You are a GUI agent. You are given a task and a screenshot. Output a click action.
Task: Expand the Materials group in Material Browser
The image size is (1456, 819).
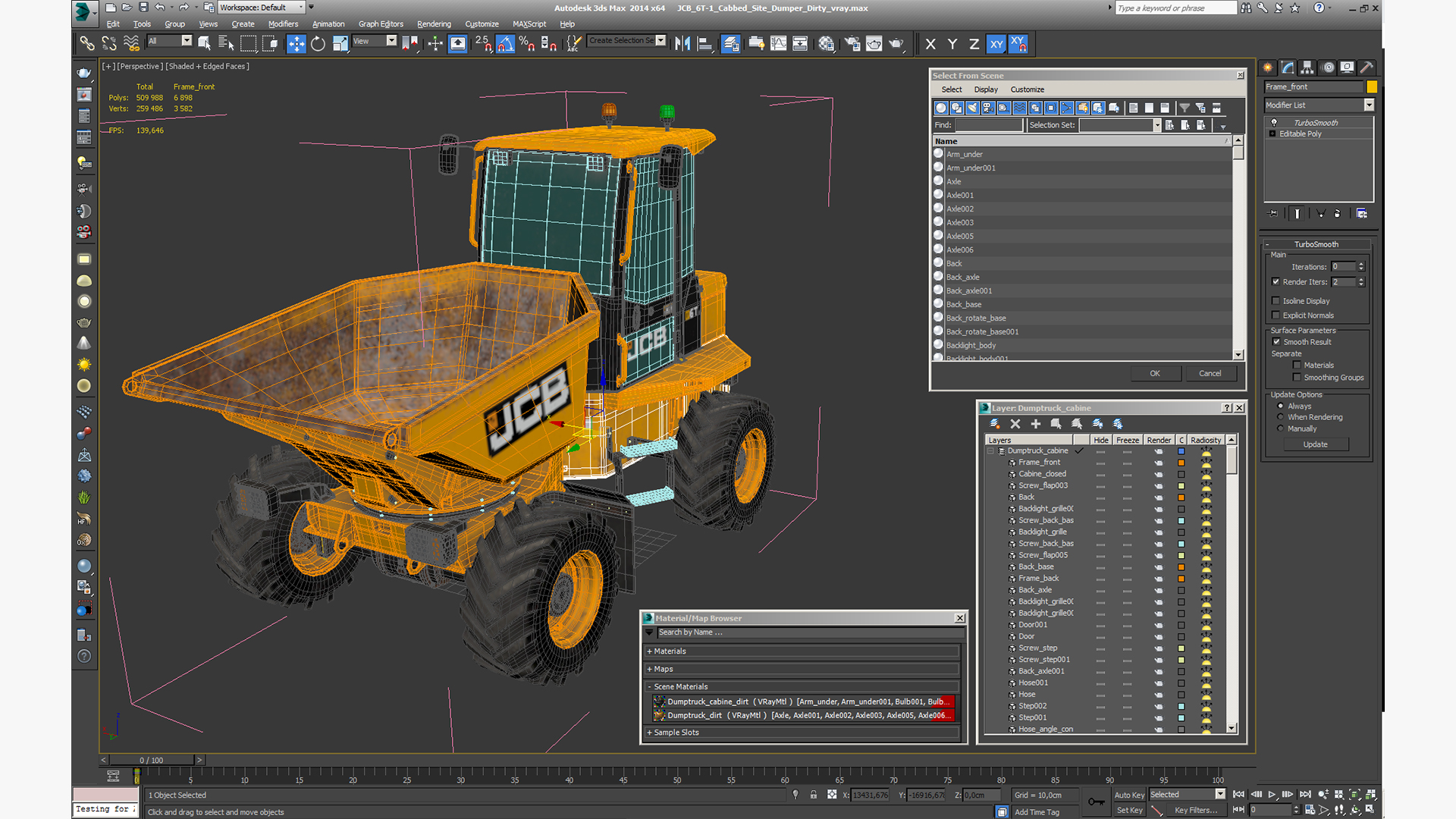(803, 651)
